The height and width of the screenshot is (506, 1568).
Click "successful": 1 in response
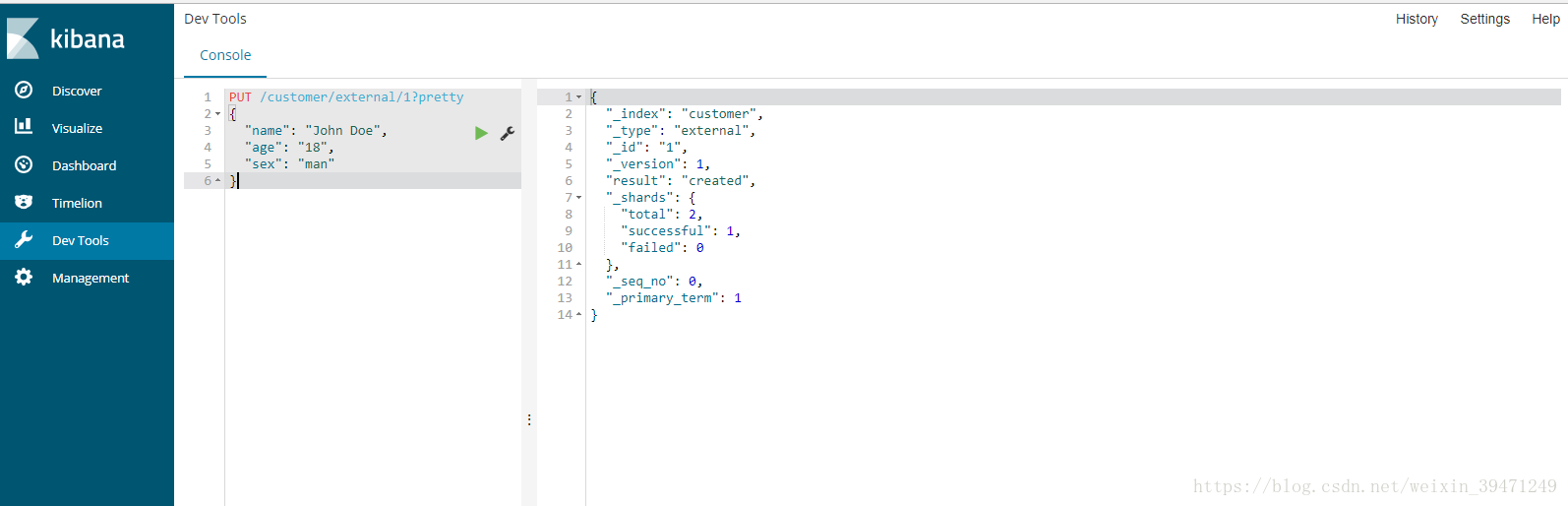tap(680, 231)
